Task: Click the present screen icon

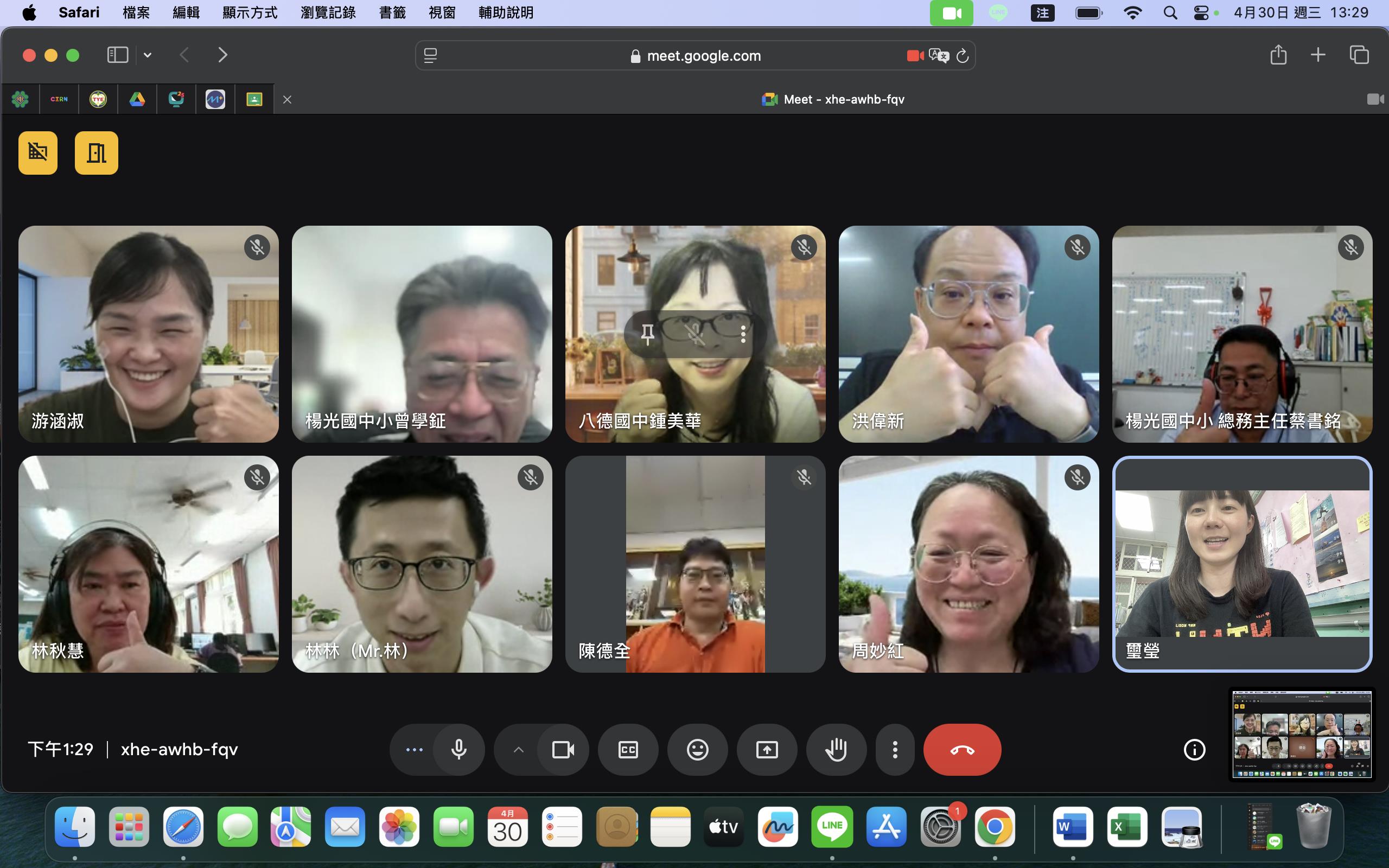Action: (767, 750)
